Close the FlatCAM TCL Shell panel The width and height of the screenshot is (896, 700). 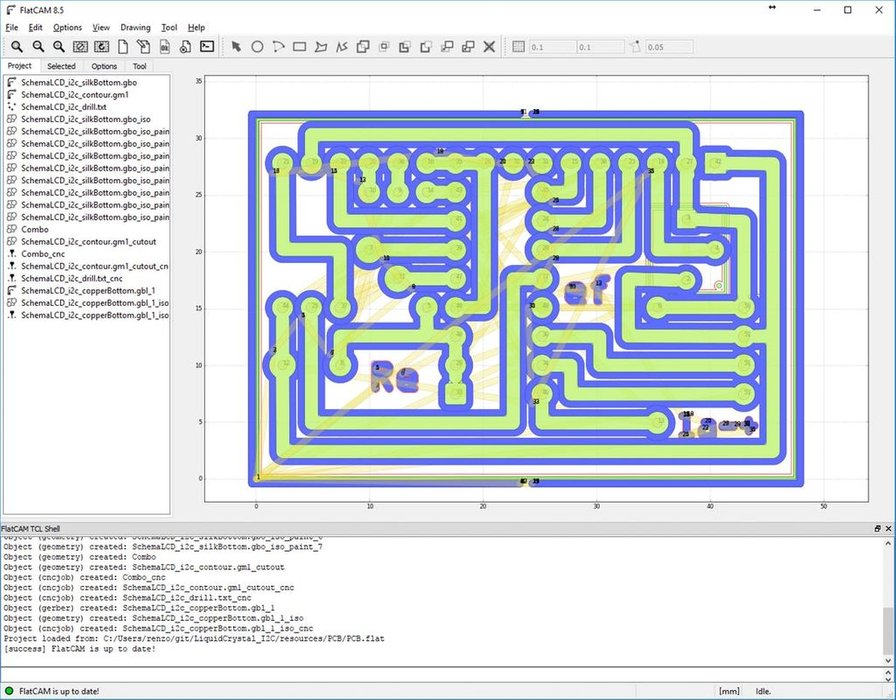(x=889, y=529)
